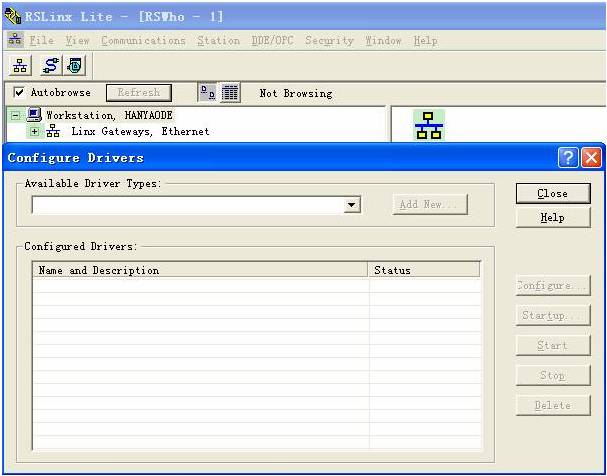Click the driver diagnostics toolbar icon
Viewport: 607px width, 476px height.
pos(74,65)
